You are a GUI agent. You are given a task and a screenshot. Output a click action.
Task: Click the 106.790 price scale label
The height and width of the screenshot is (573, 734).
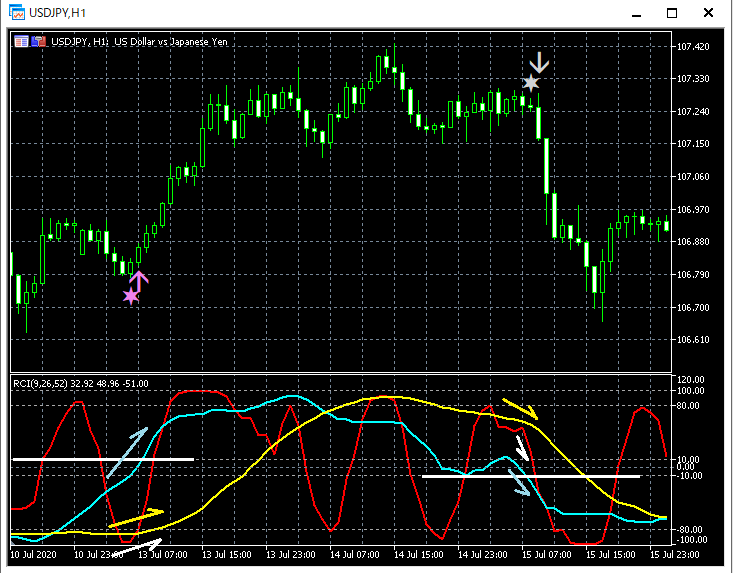pos(693,274)
